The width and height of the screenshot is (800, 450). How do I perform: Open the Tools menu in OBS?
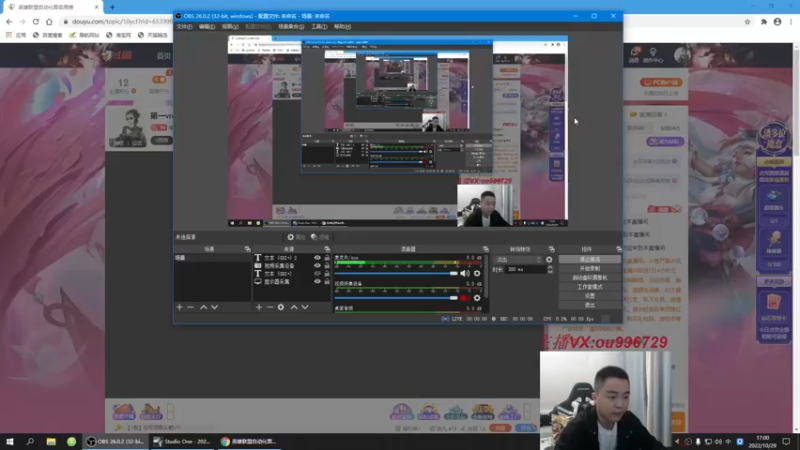click(x=319, y=27)
